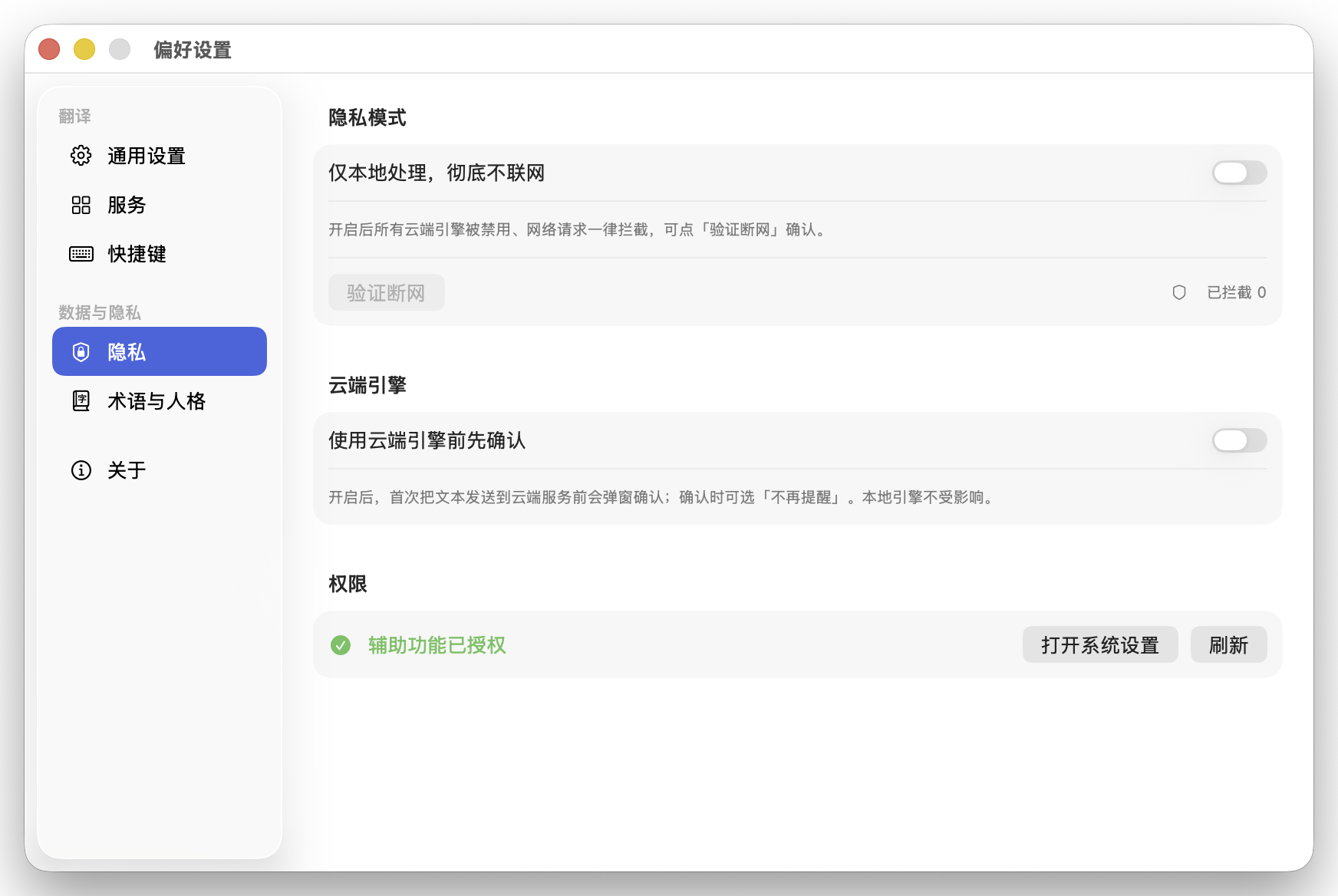Click the 辅助功能已授权 status text

point(437,645)
